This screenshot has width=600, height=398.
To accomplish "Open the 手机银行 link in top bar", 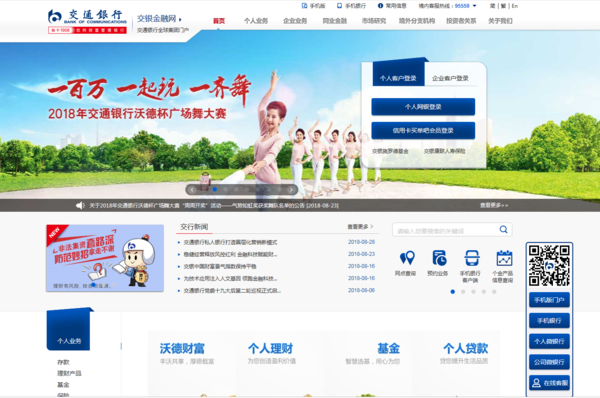I will [x=351, y=6].
